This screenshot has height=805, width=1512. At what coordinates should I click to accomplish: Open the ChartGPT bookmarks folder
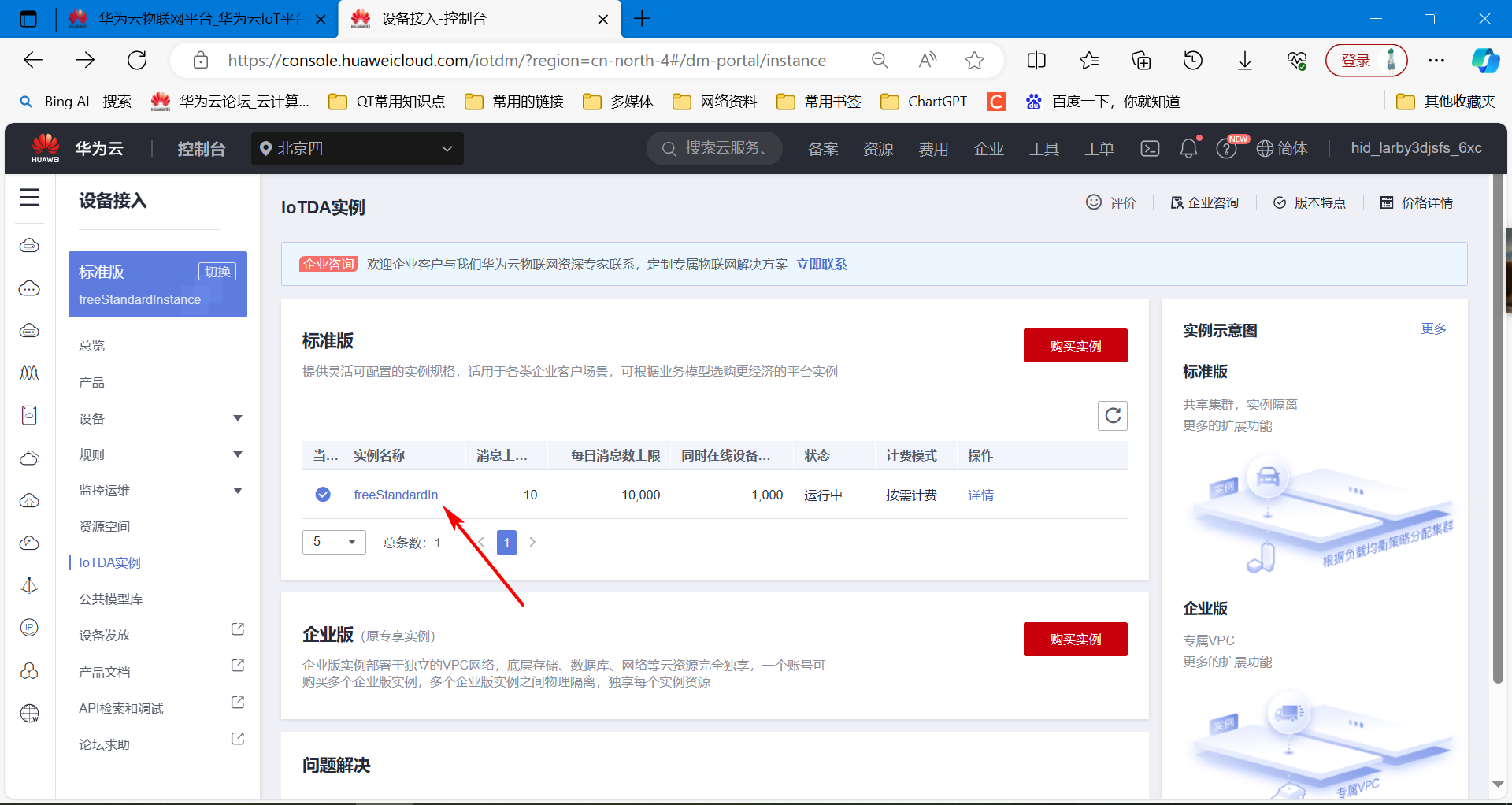tap(925, 101)
